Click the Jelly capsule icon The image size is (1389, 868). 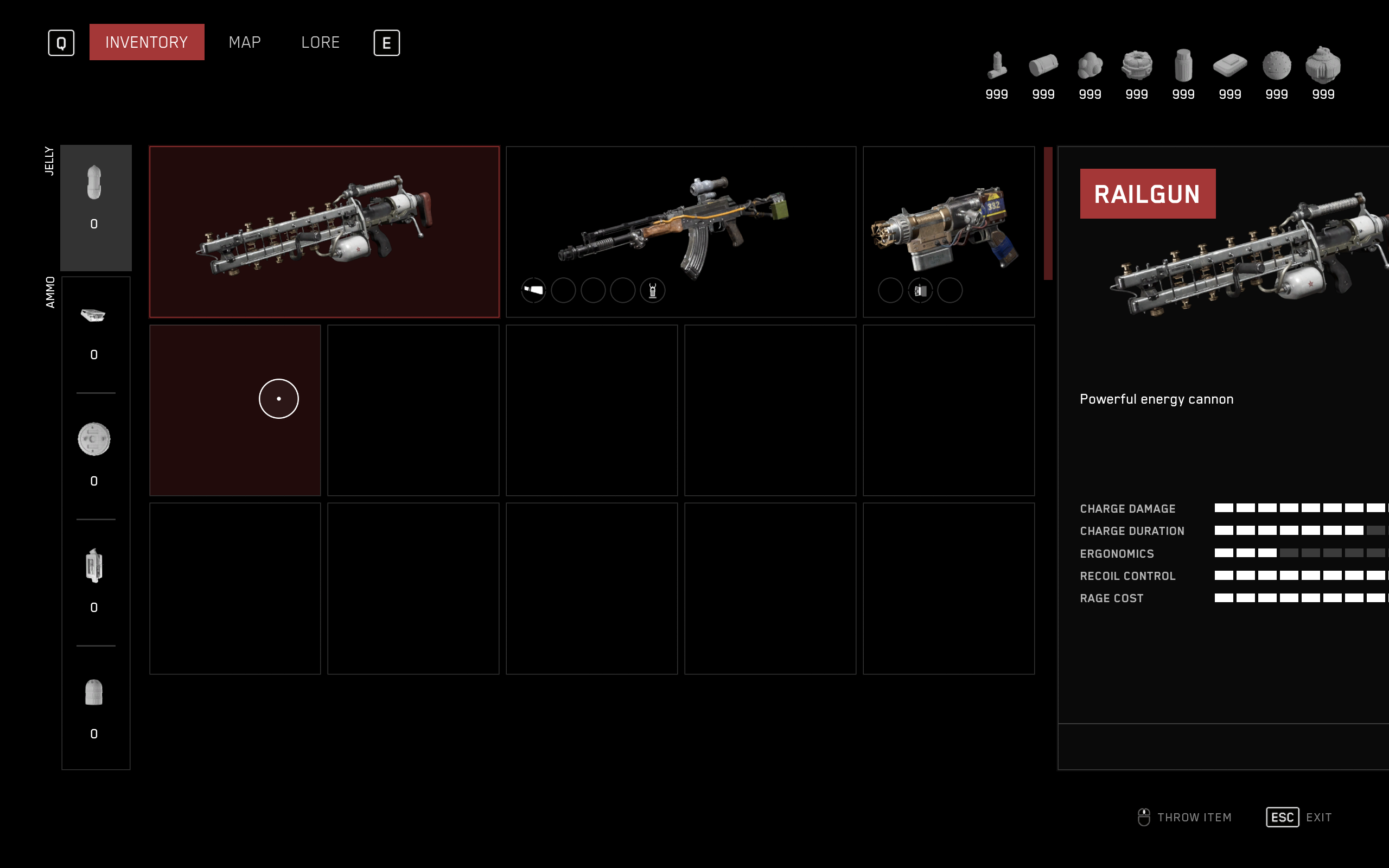94,183
